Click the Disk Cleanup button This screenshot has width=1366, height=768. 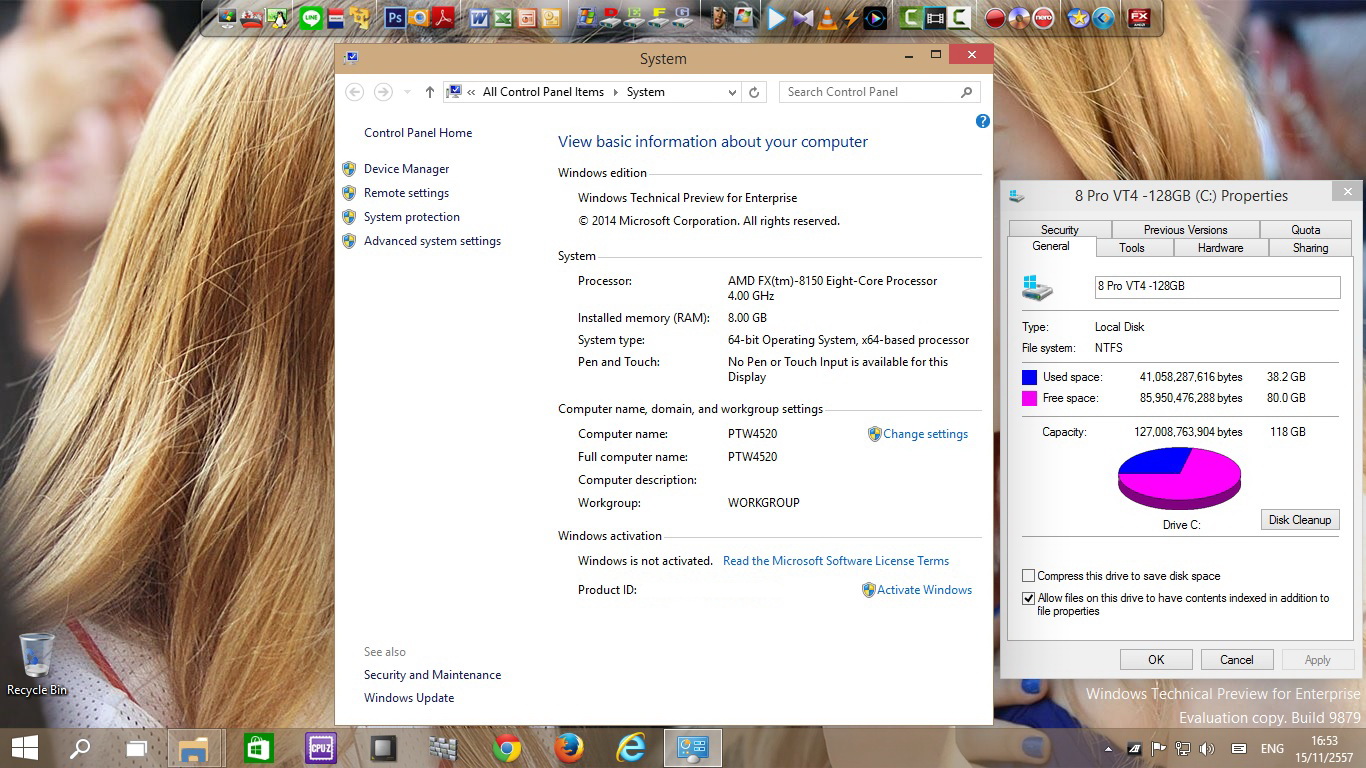pyautogui.click(x=1299, y=520)
